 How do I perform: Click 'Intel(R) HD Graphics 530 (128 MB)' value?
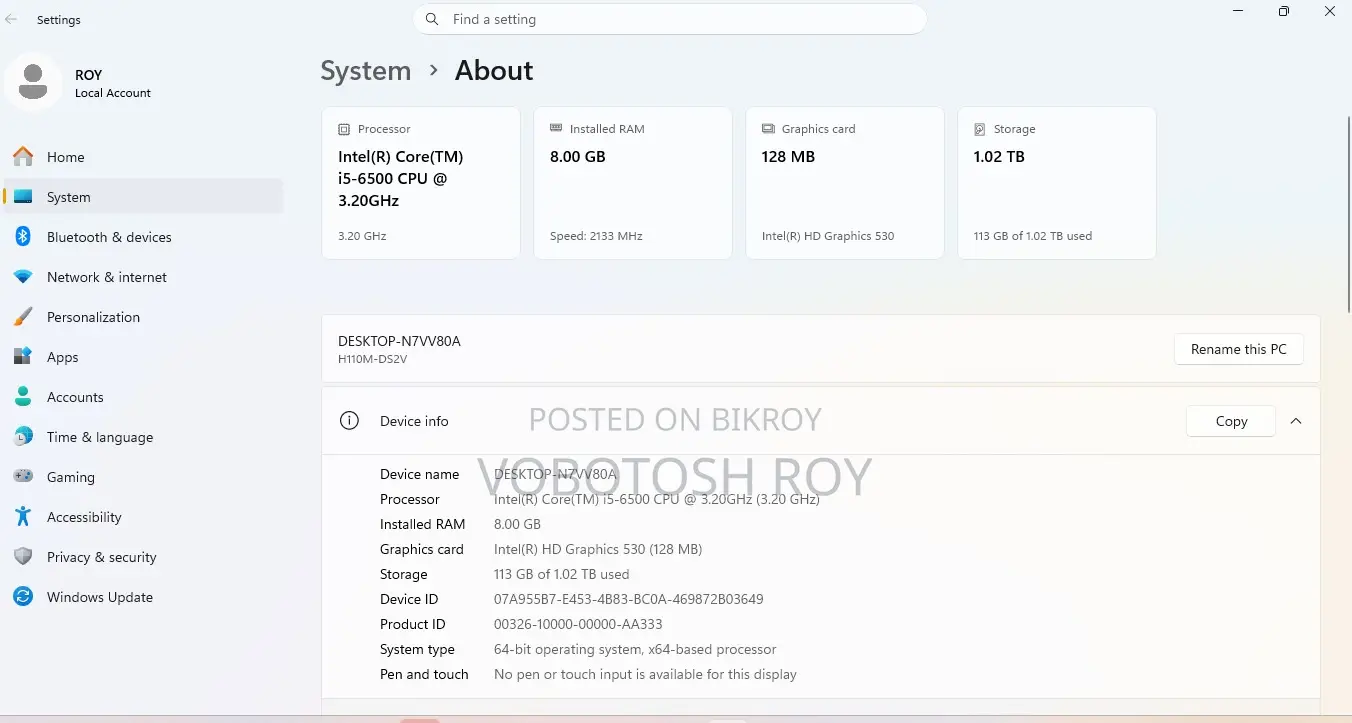click(x=598, y=549)
